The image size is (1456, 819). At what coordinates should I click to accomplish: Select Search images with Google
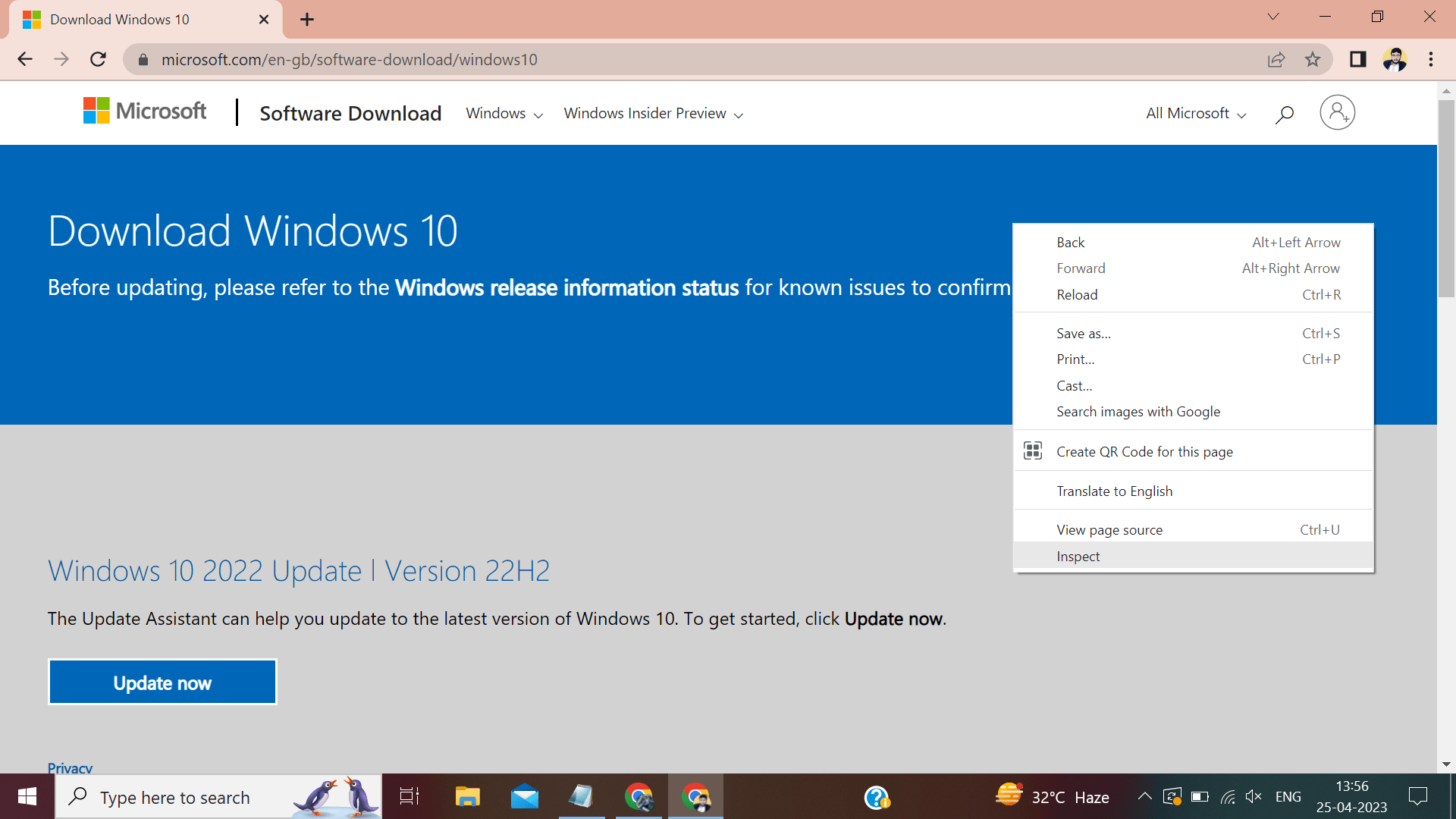coord(1193,412)
